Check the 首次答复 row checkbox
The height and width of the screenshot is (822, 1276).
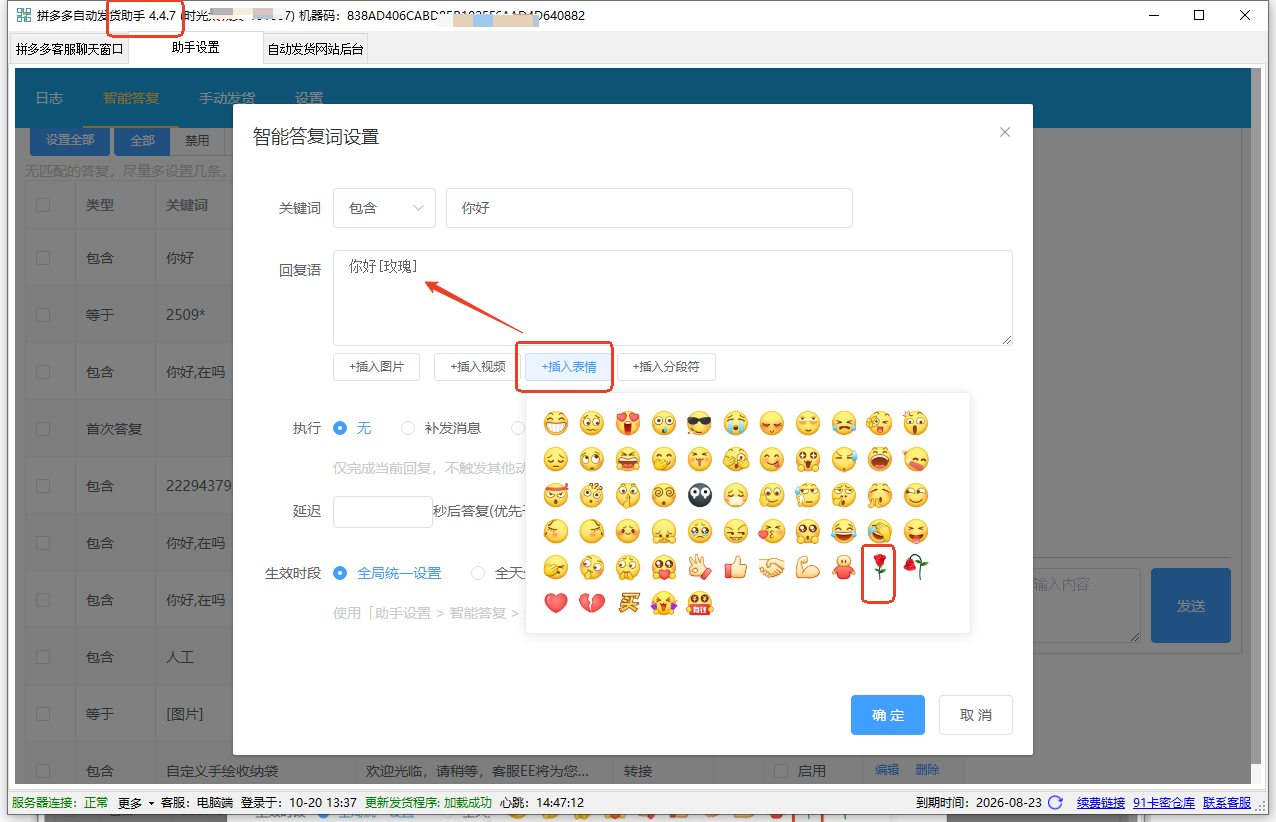[x=43, y=428]
